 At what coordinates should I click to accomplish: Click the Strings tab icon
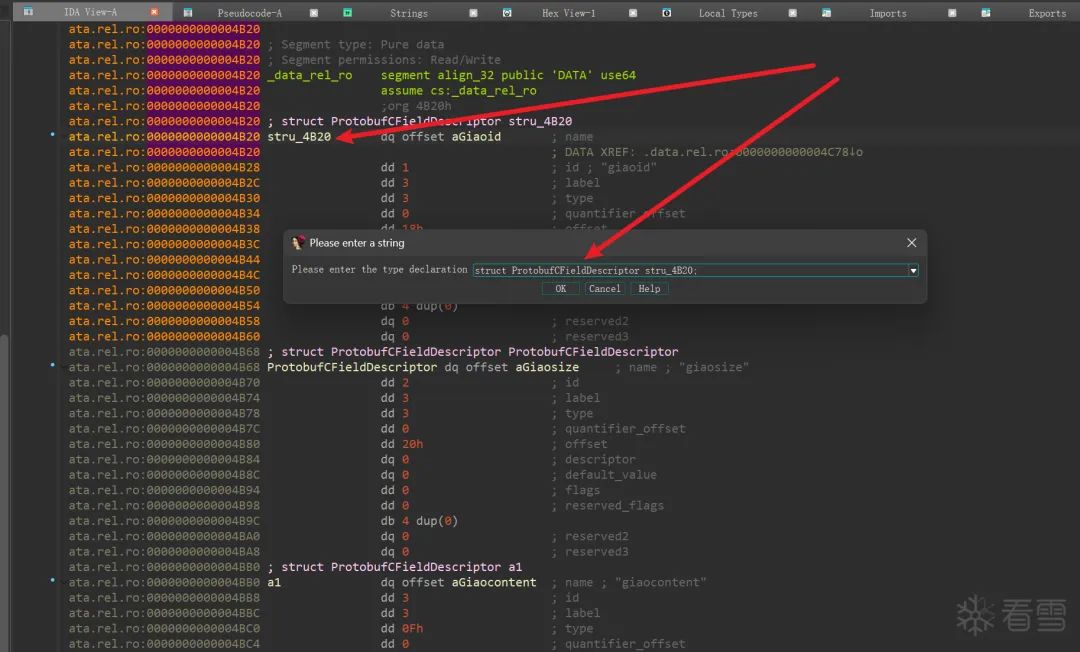(x=348, y=12)
